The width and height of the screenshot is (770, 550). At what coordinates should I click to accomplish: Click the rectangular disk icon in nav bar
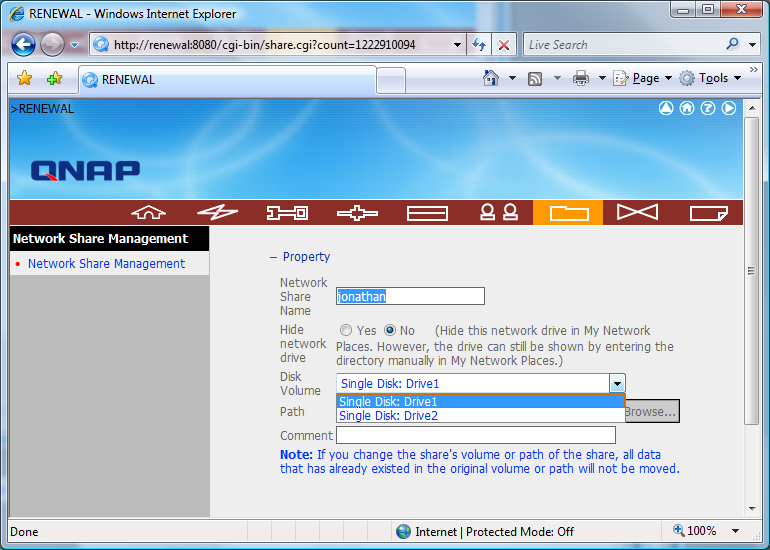click(x=427, y=212)
